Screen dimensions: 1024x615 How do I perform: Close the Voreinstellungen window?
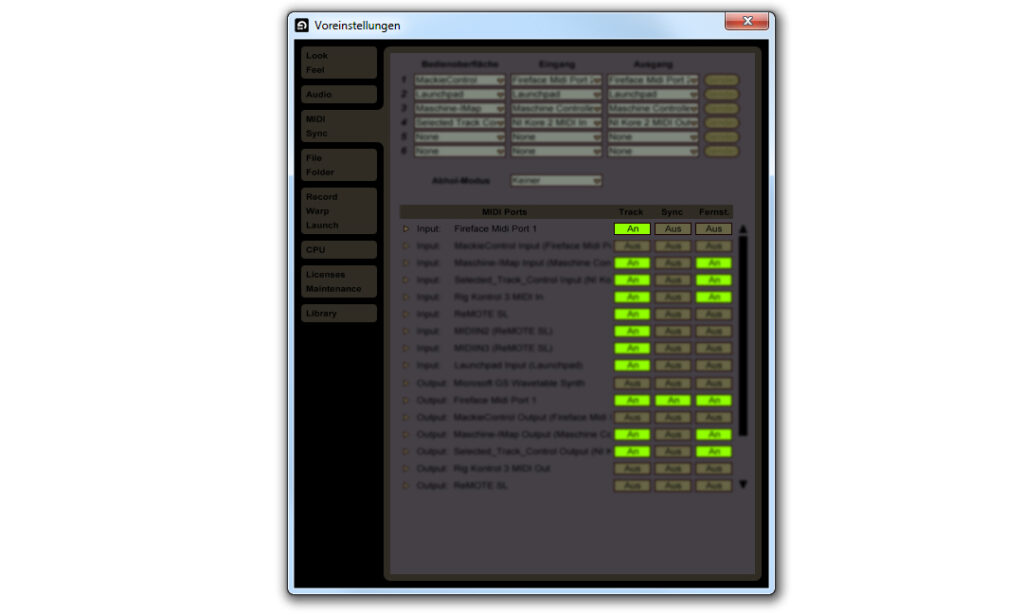point(747,21)
